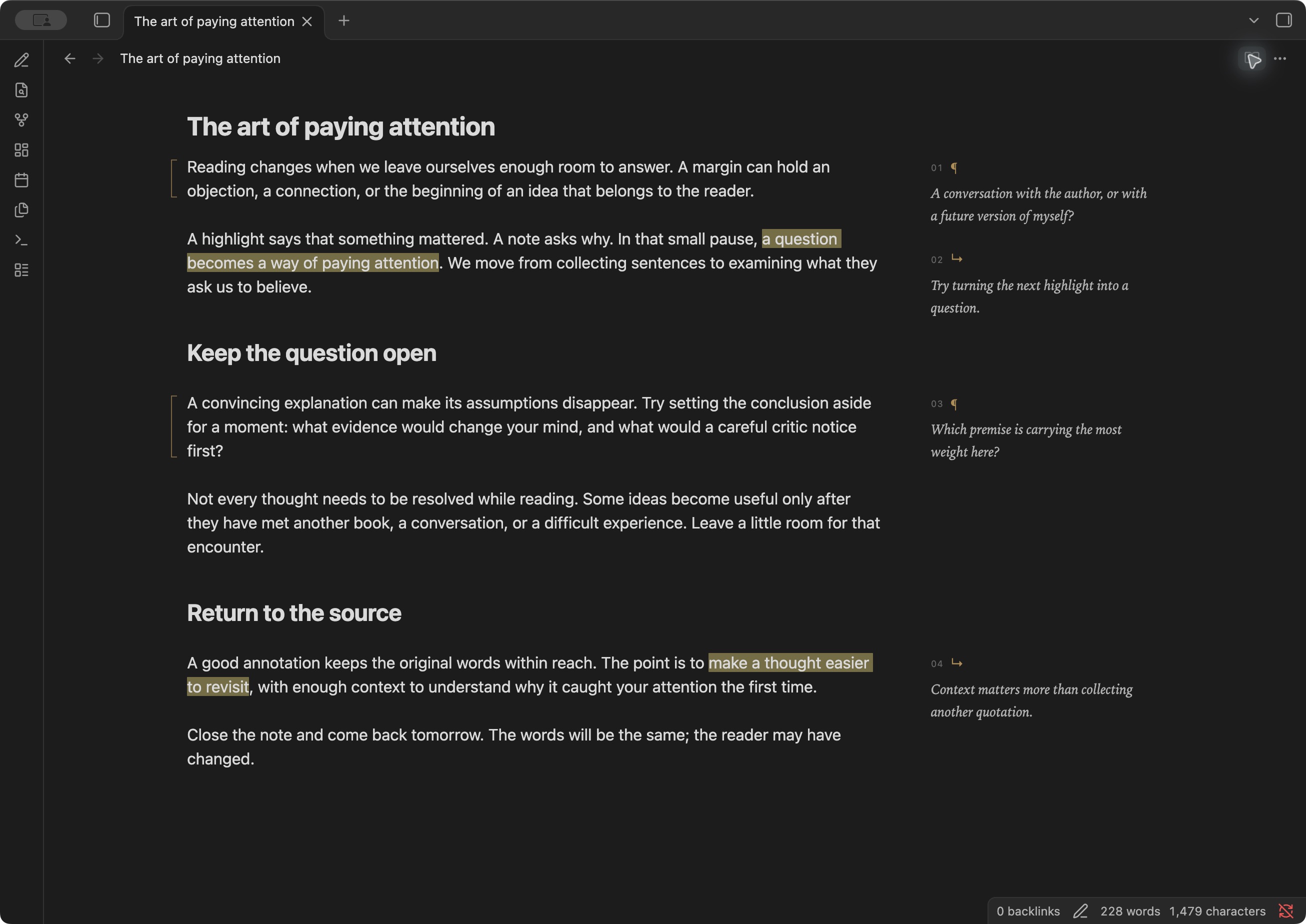The height and width of the screenshot is (924, 1306).
Task: Click the arrow icon beside note 02
Action: coord(956,259)
